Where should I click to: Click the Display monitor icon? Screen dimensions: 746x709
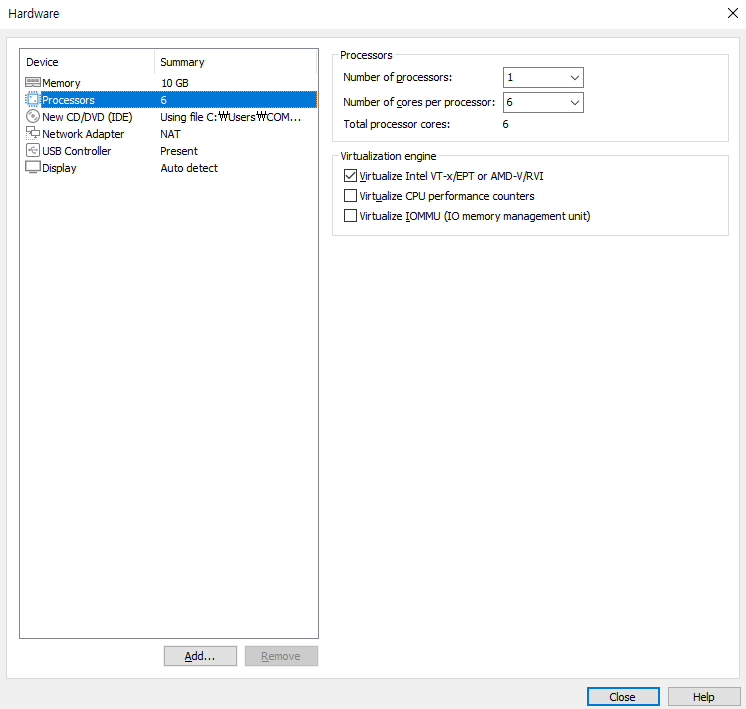[33, 167]
